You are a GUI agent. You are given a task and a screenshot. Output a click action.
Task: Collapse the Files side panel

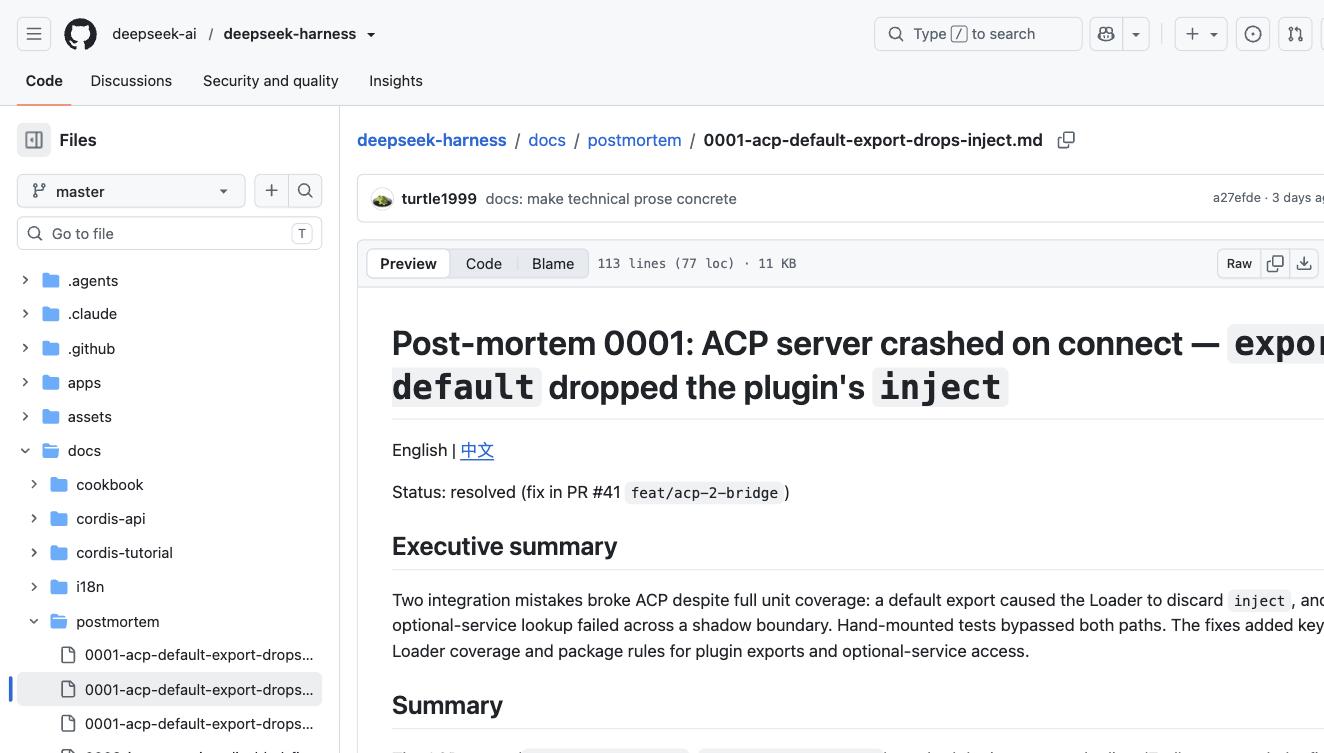[x=34, y=140]
